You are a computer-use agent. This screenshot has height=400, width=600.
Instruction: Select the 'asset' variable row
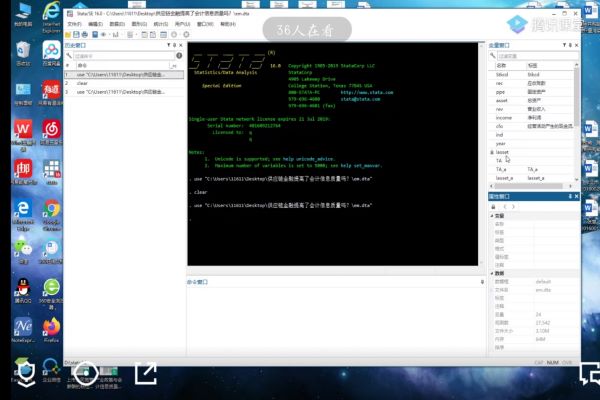532,100
